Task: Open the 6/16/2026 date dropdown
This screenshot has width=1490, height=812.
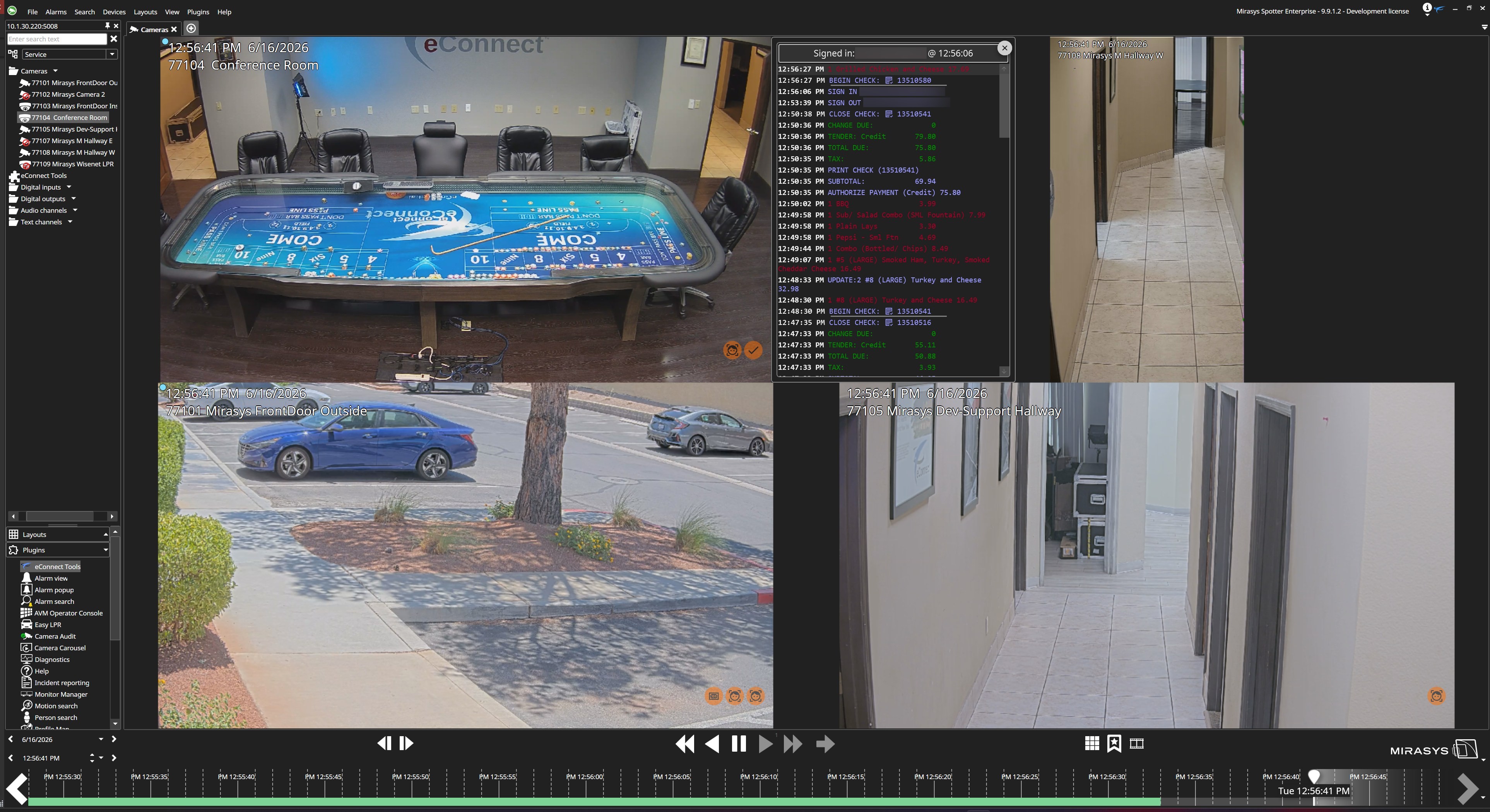Action: coord(101,739)
